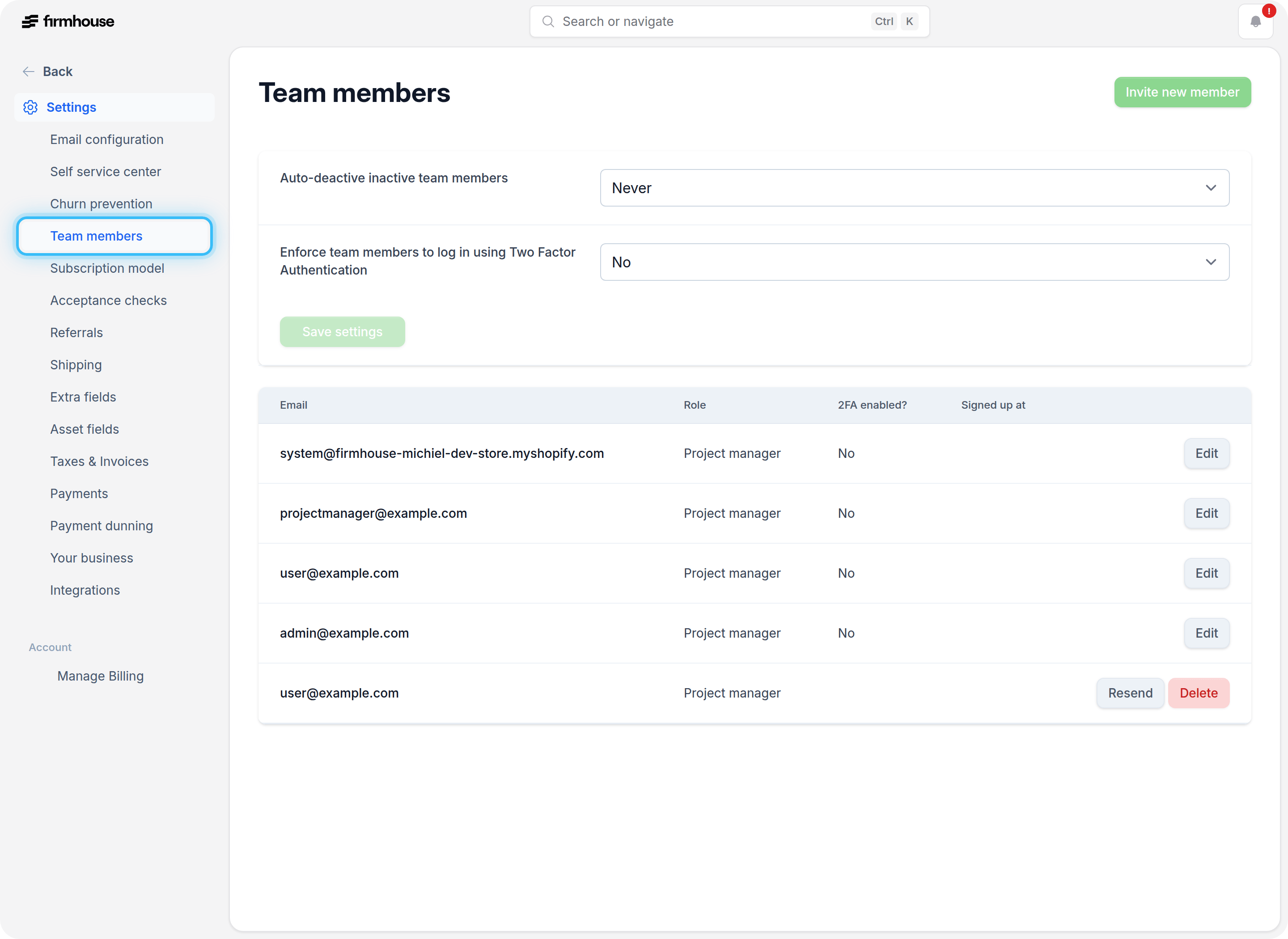Open Integrations settings
Screen dimensions: 1288x939
tap(85, 591)
